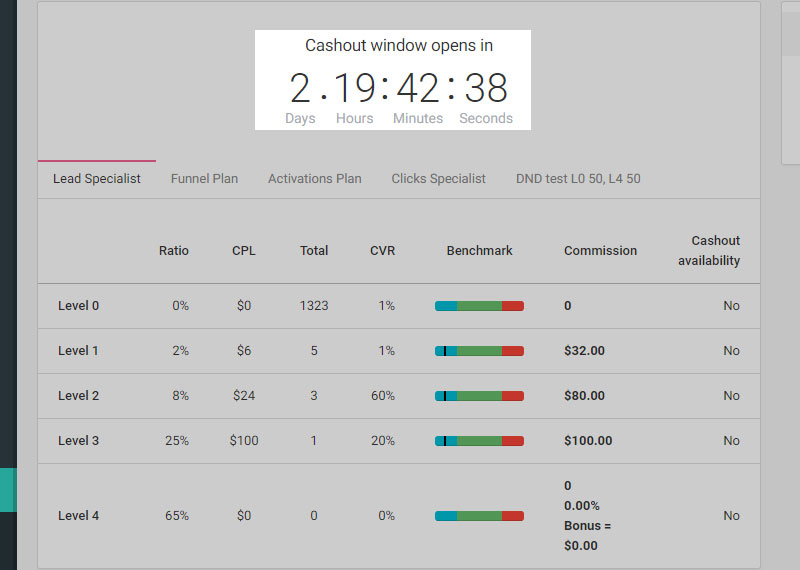Screen dimensions: 800x570
Task: Switch to the Funnel Plan tab
Action: (204, 179)
